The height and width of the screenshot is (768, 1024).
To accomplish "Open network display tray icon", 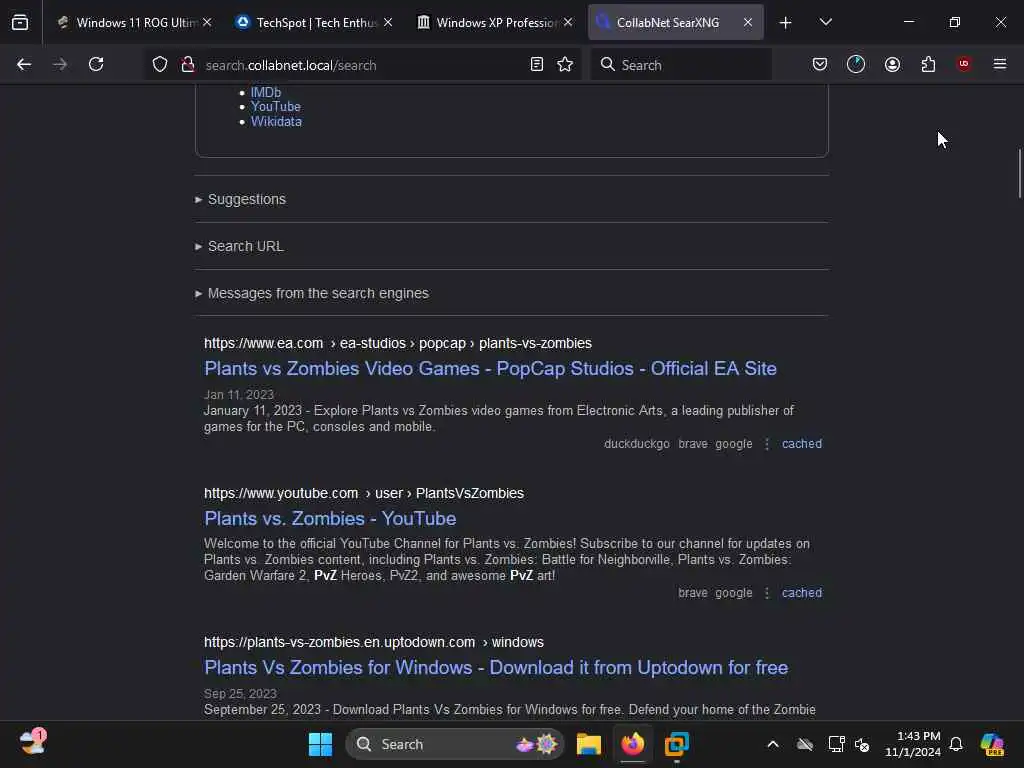I will pos(836,744).
